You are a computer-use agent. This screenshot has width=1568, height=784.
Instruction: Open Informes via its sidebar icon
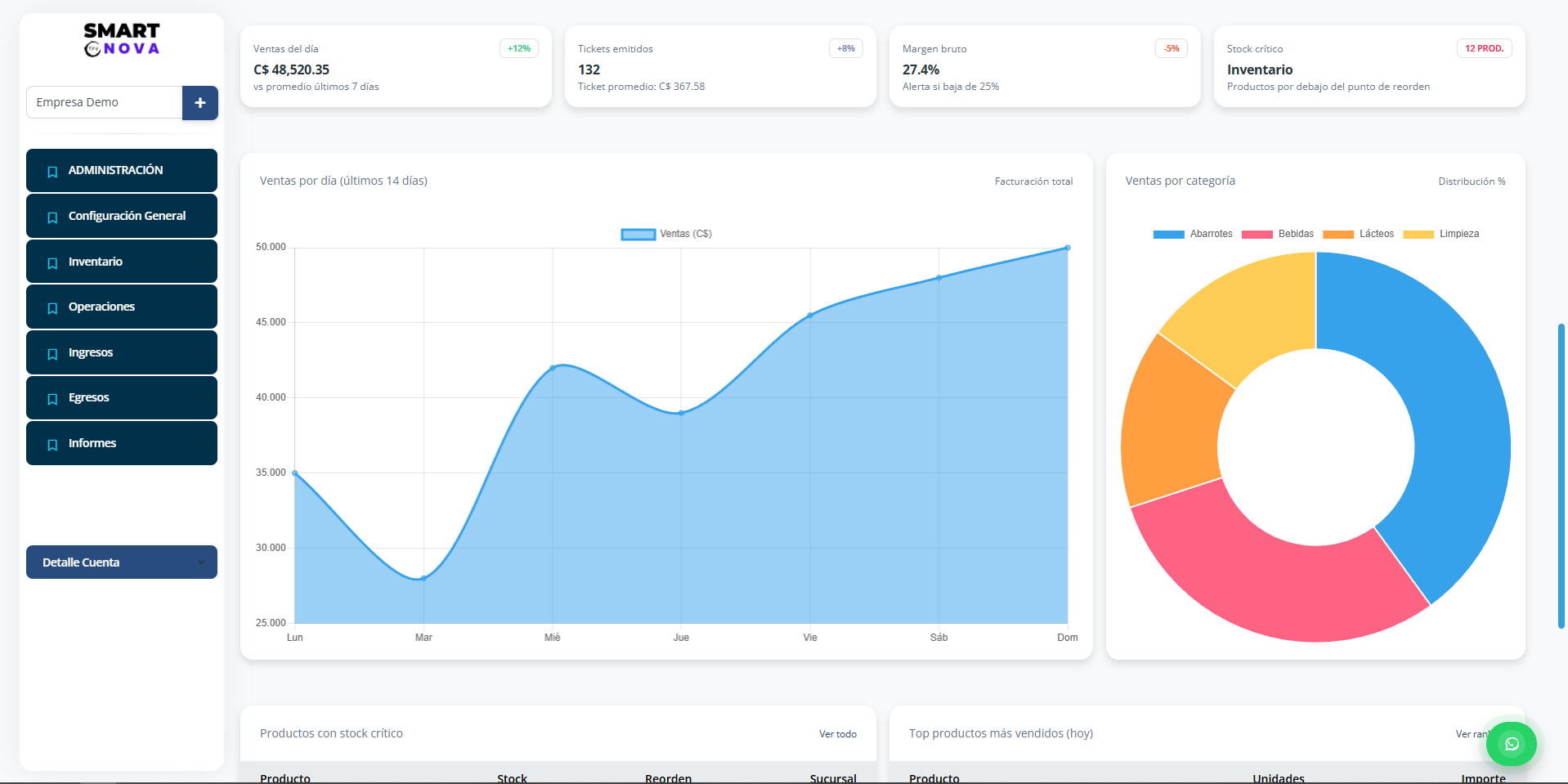52,443
